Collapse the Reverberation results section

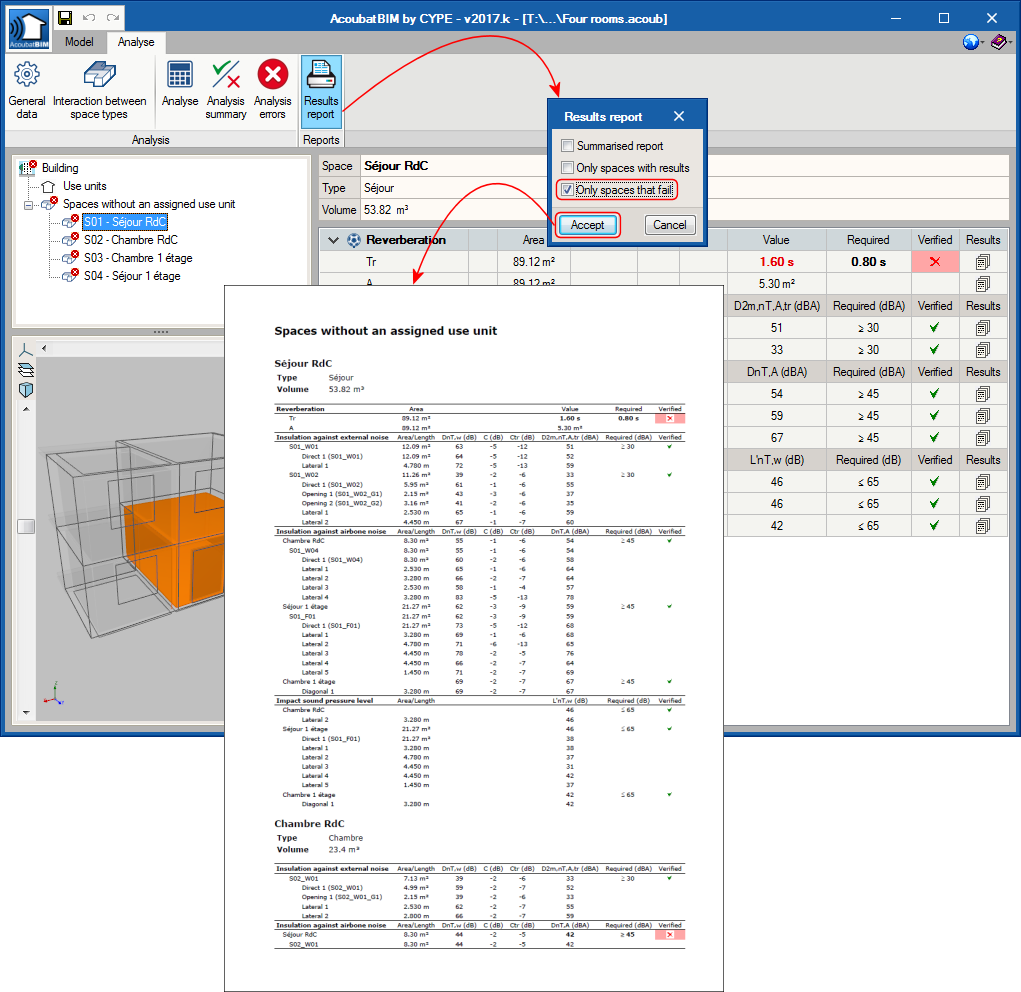point(335,240)
